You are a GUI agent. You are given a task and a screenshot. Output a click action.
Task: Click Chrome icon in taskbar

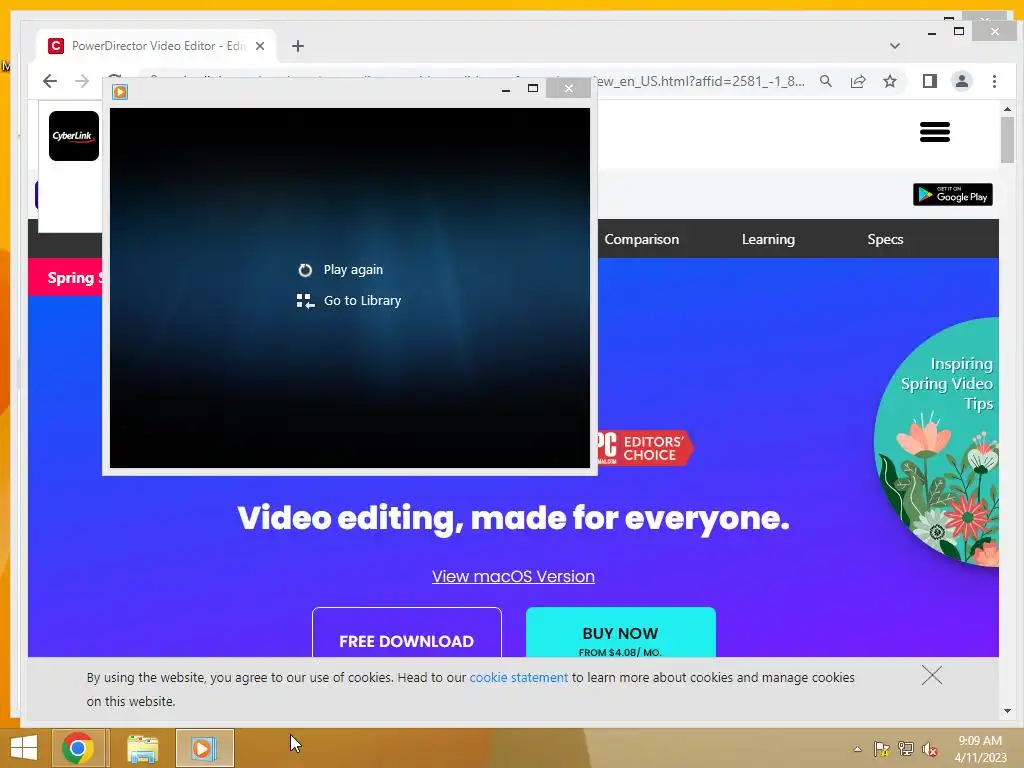click(78, 748)
